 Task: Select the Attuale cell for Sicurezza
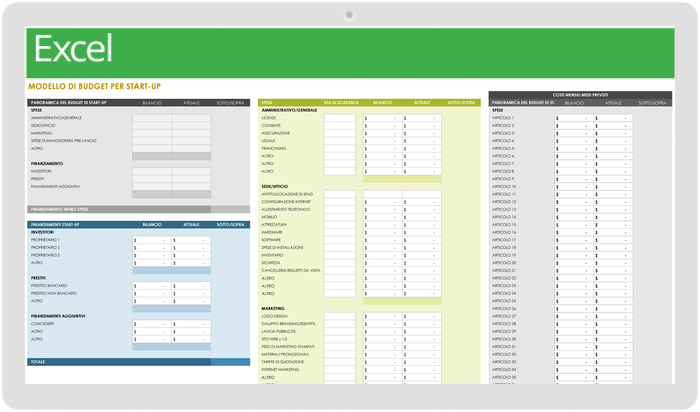(422, 263)
